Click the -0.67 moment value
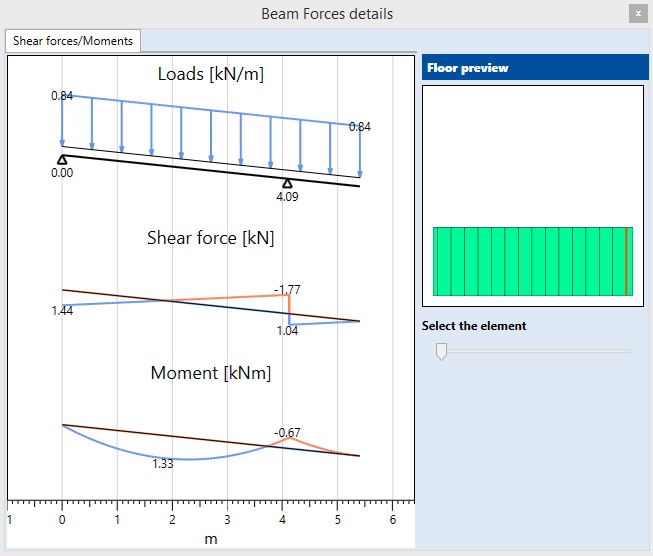The height and width of the screenshot is (556, 653). (287, 433)
